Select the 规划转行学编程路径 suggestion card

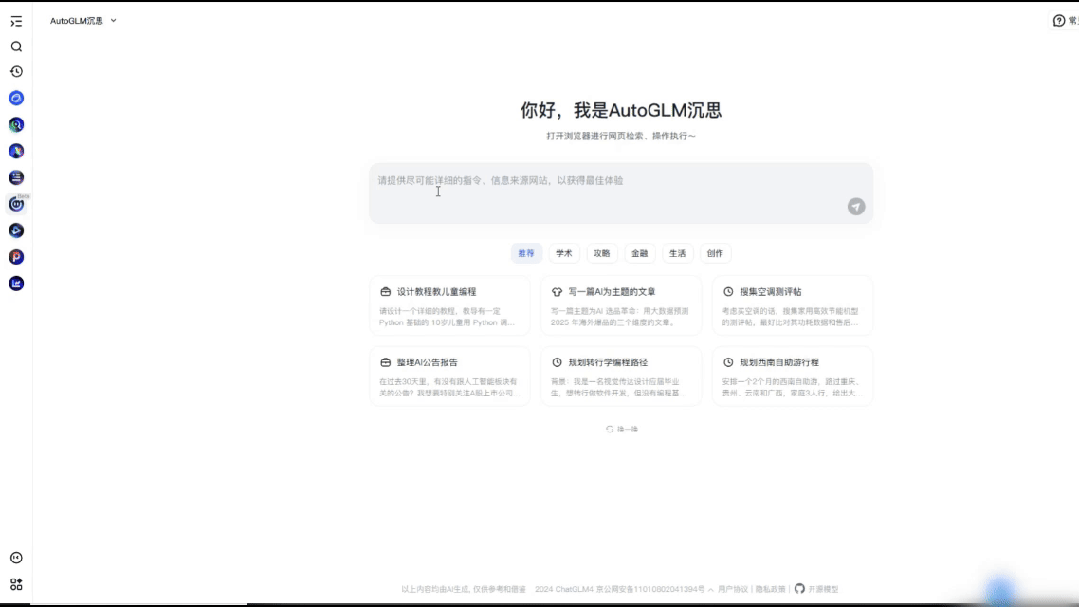click(x=621, y=376)
